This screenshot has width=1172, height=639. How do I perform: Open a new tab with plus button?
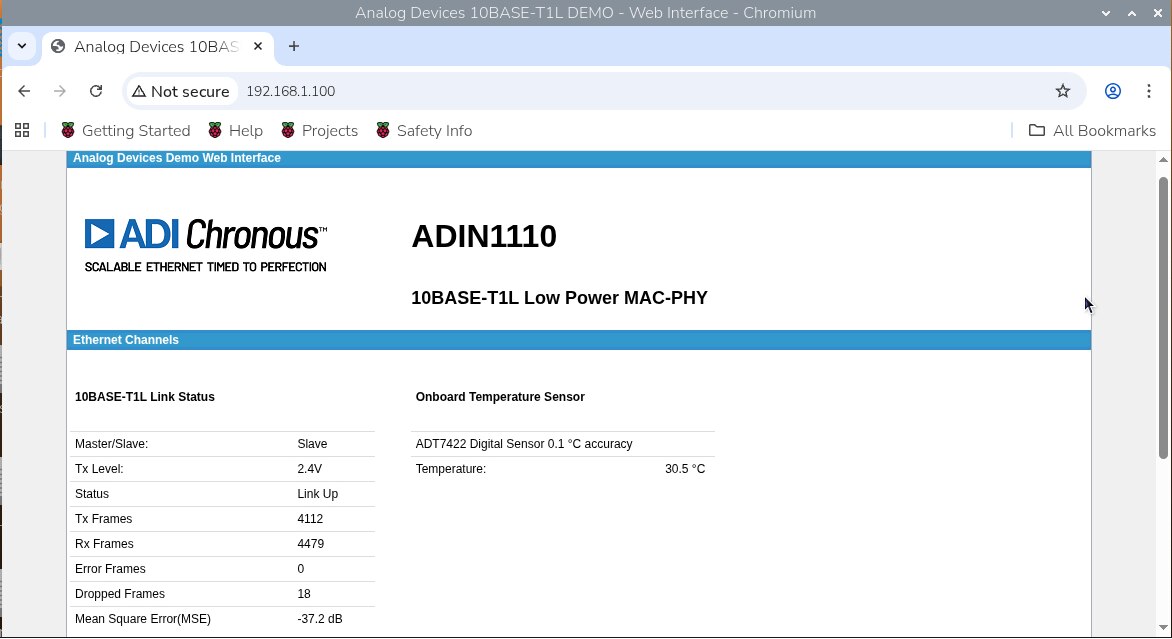point(294,46)
